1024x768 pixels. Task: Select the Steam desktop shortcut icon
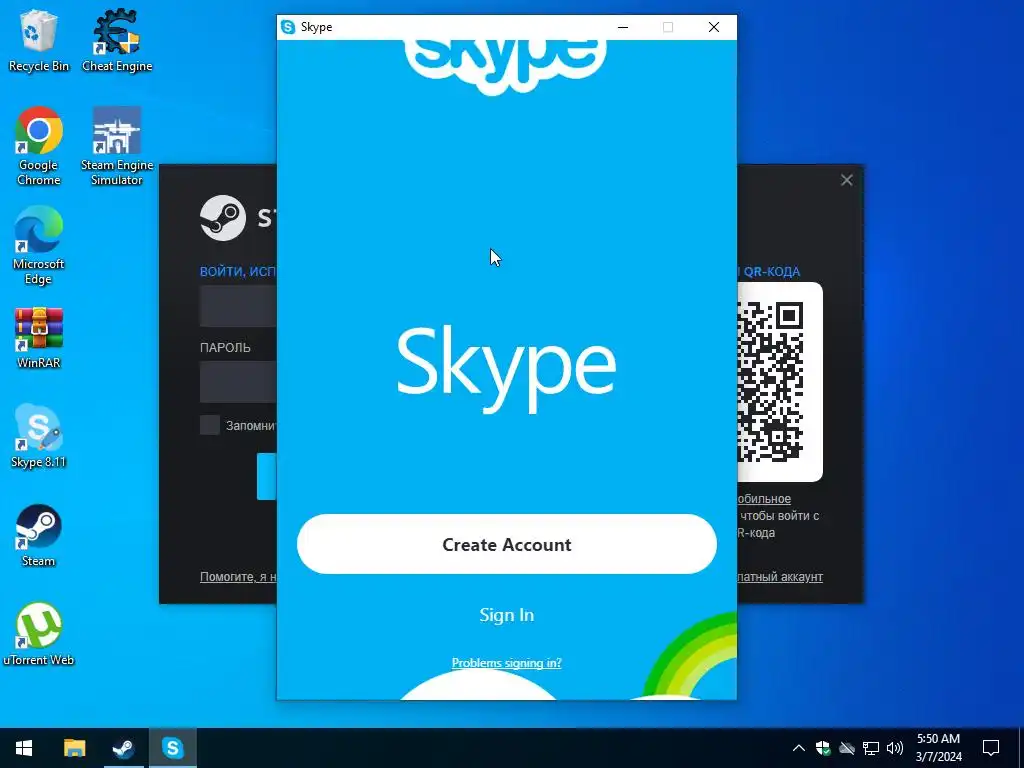point(39,536)
